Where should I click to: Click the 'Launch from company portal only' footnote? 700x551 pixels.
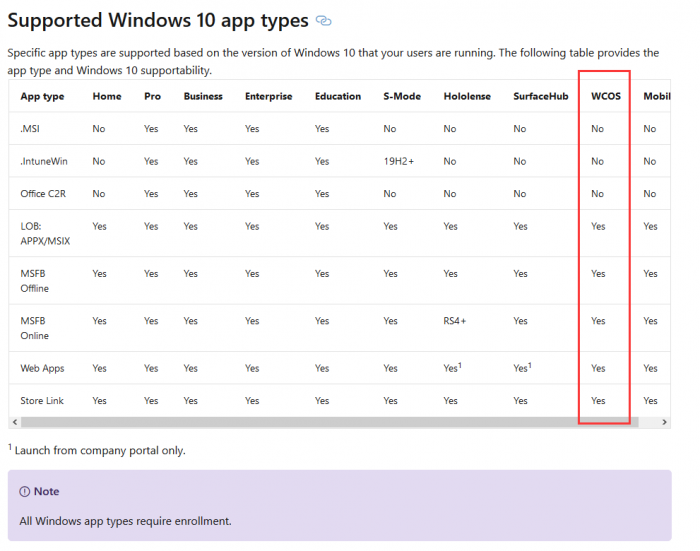[x=100, y=450]
